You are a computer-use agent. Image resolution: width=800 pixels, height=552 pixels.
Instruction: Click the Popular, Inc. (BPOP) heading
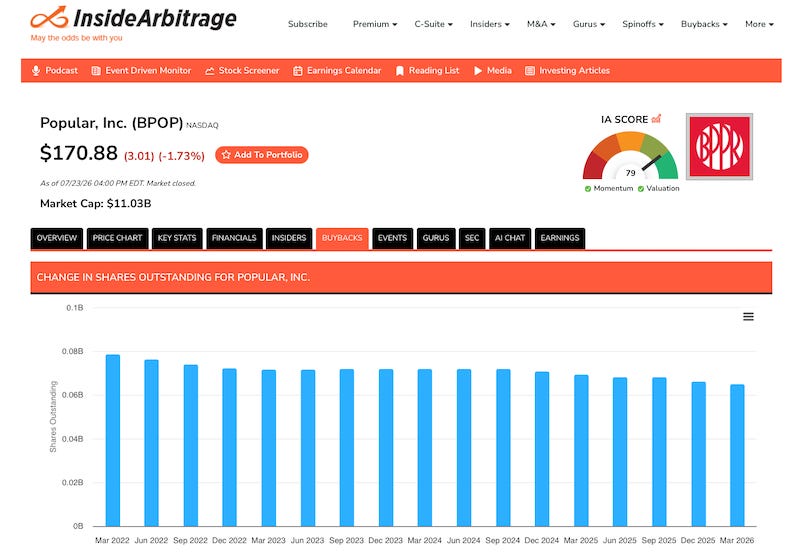(111, 123)
